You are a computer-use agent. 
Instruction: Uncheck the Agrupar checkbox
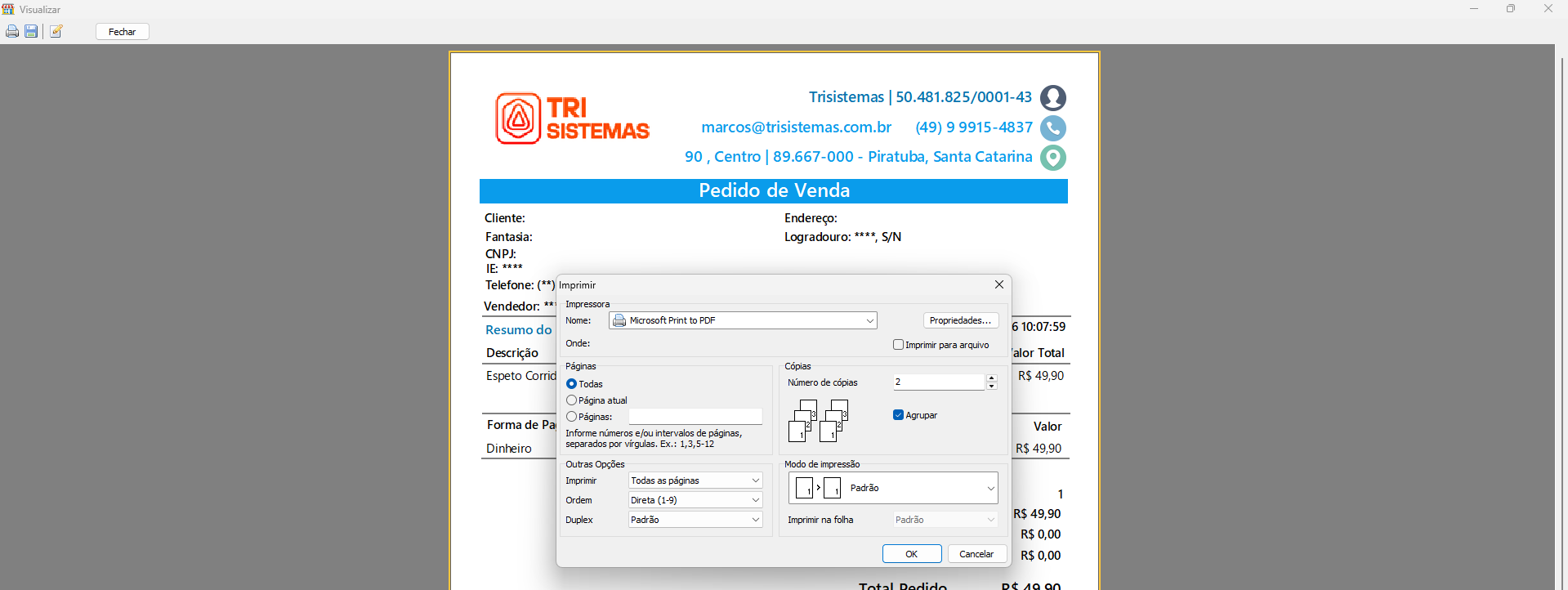[899, 415]
